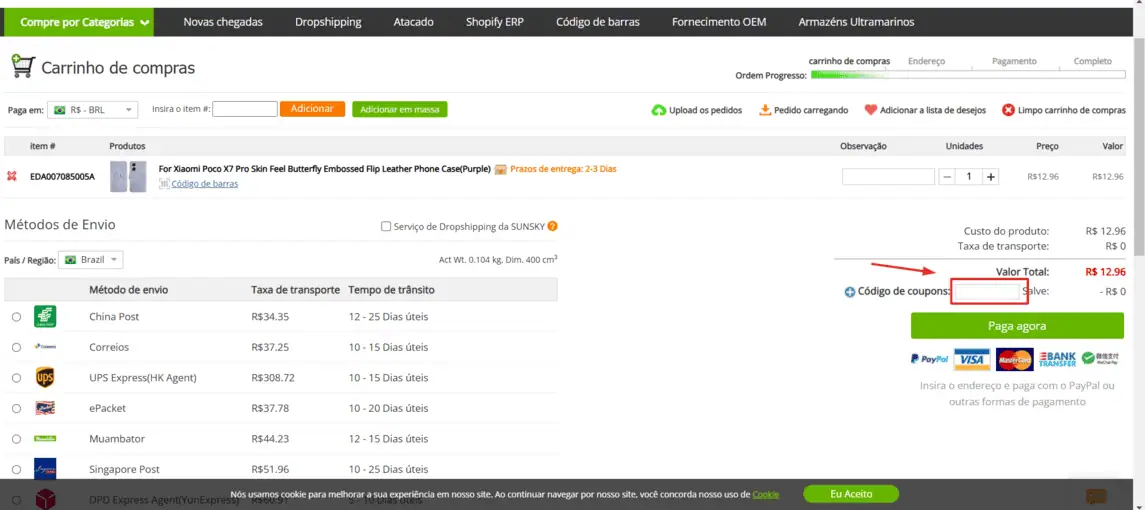Open Código de barras in the top menu
Viewport: 1145px width, 510px height.
(x=597, y=22)
